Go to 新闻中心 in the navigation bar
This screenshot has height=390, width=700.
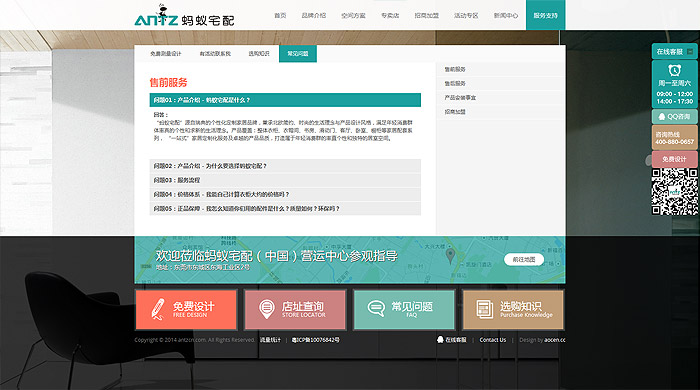point(506,16)
